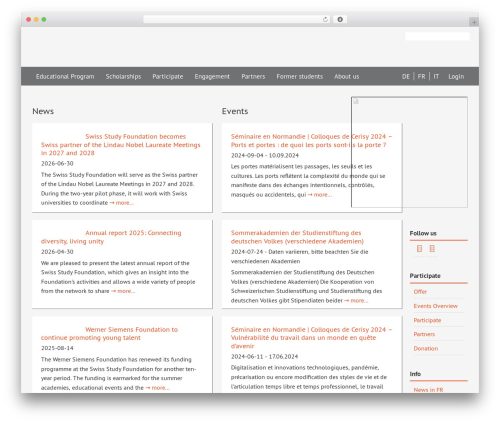The image size is (500, 423).
Task: Click the News section heading
Action: (x=43, y=111)
